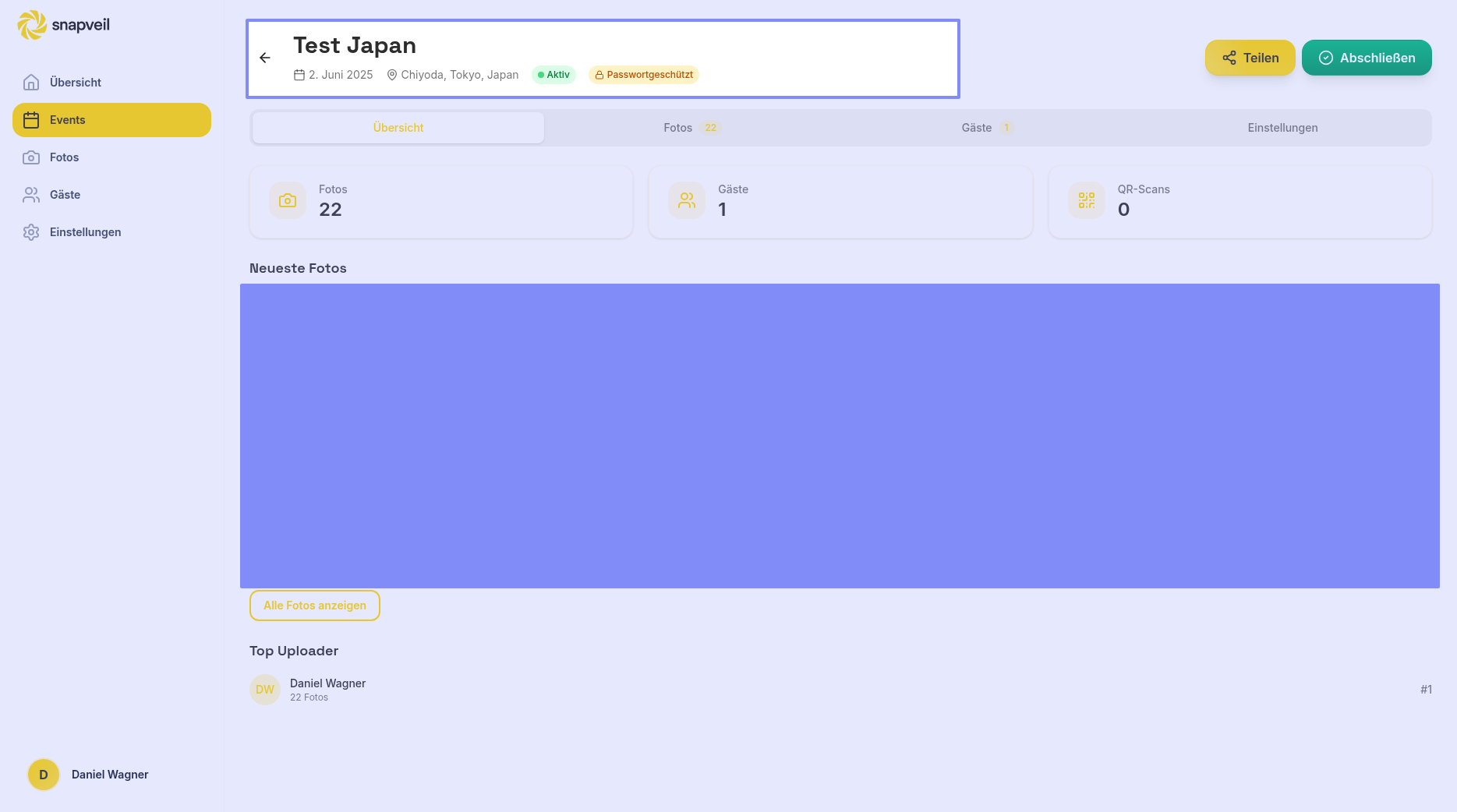Screen dimensions: 1457x812
Task: Select the Übersicht tab
Action: [x=398, y=128]
